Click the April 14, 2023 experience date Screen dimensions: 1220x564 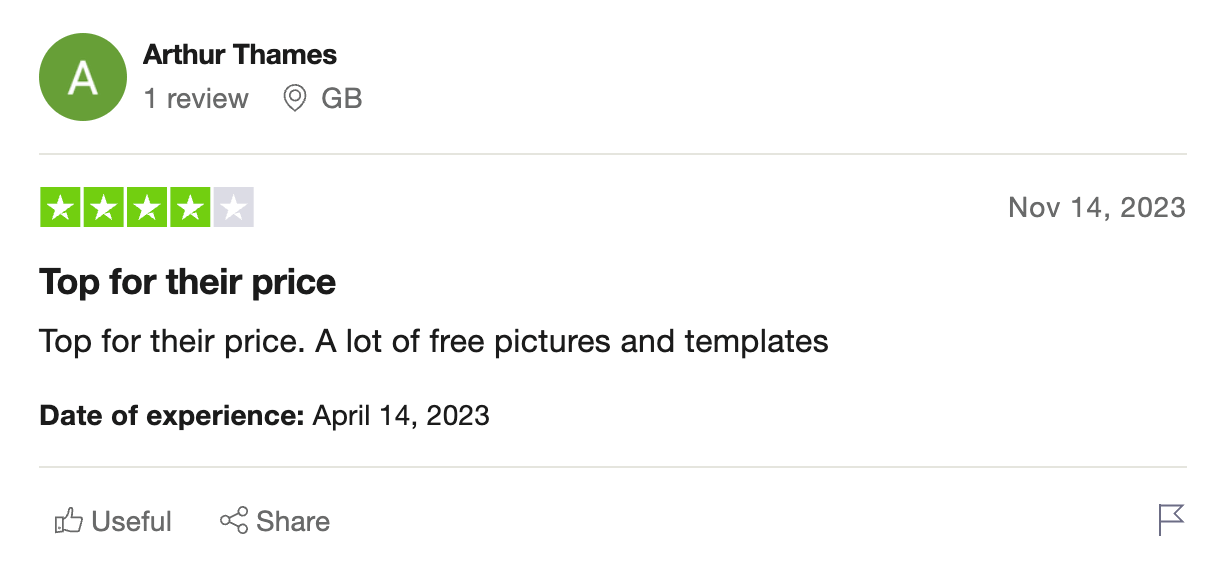(x=401, y=414)
